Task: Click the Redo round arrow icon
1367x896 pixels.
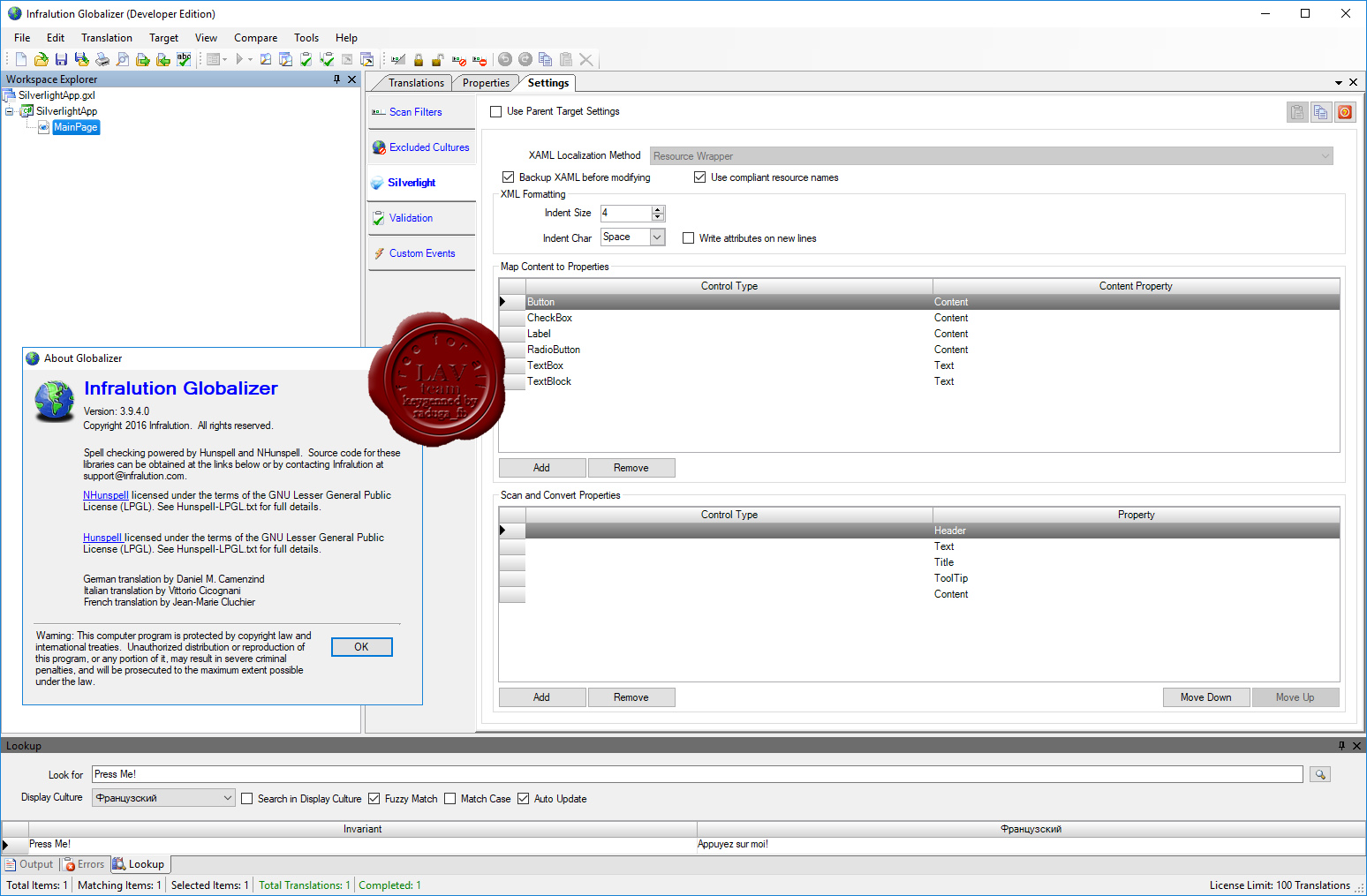Action: pyautogui.click(x=525, y=59)
